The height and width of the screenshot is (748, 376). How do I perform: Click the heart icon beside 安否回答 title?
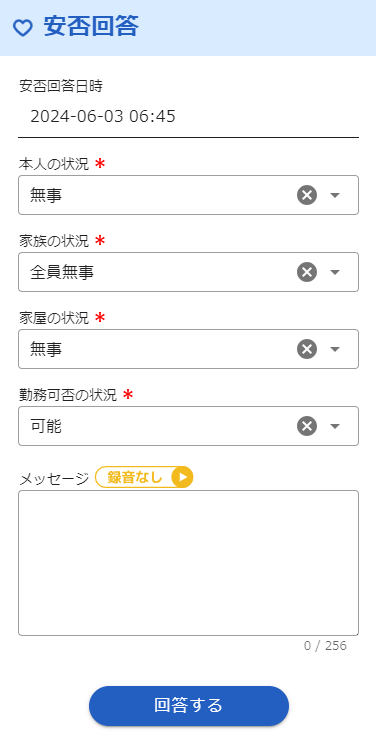[22, 28]
